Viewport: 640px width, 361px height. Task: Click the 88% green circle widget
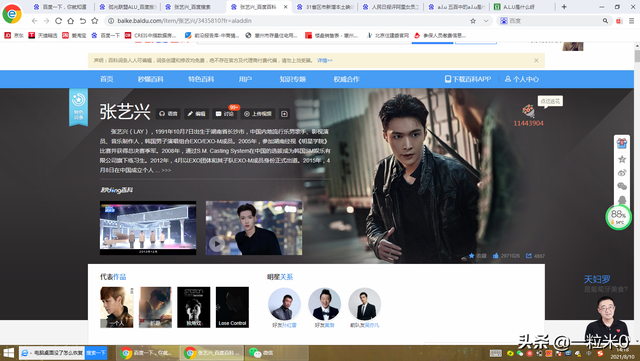click(x=618, y=217)
